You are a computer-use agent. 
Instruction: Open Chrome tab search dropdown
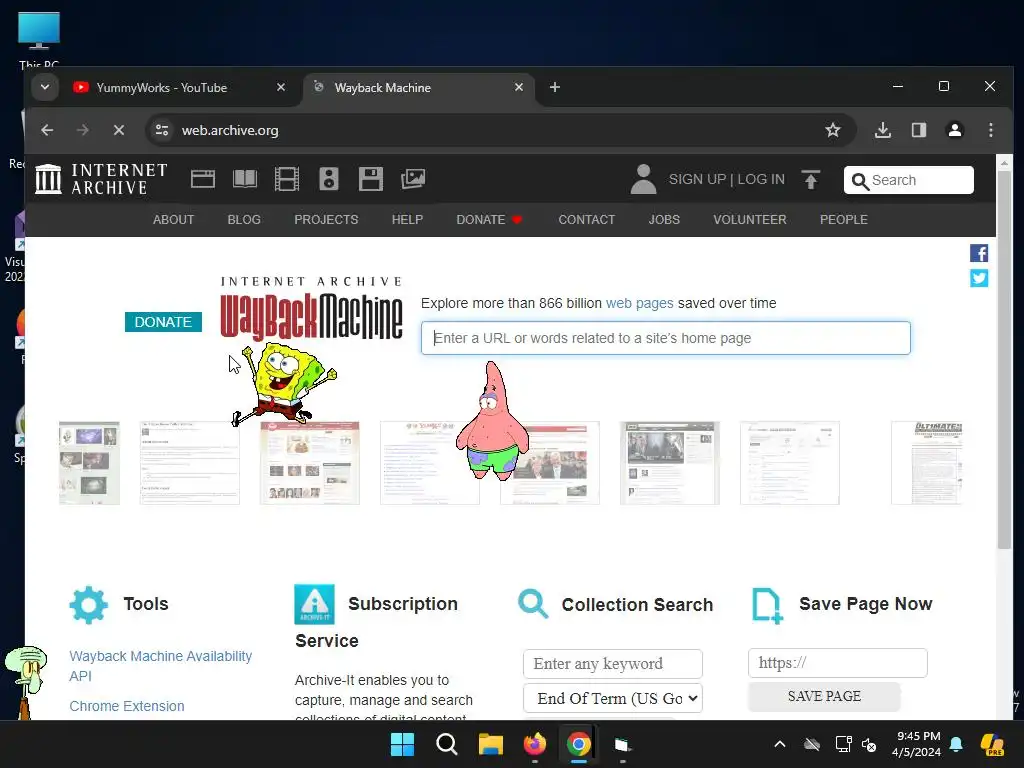tap(44, 88)
